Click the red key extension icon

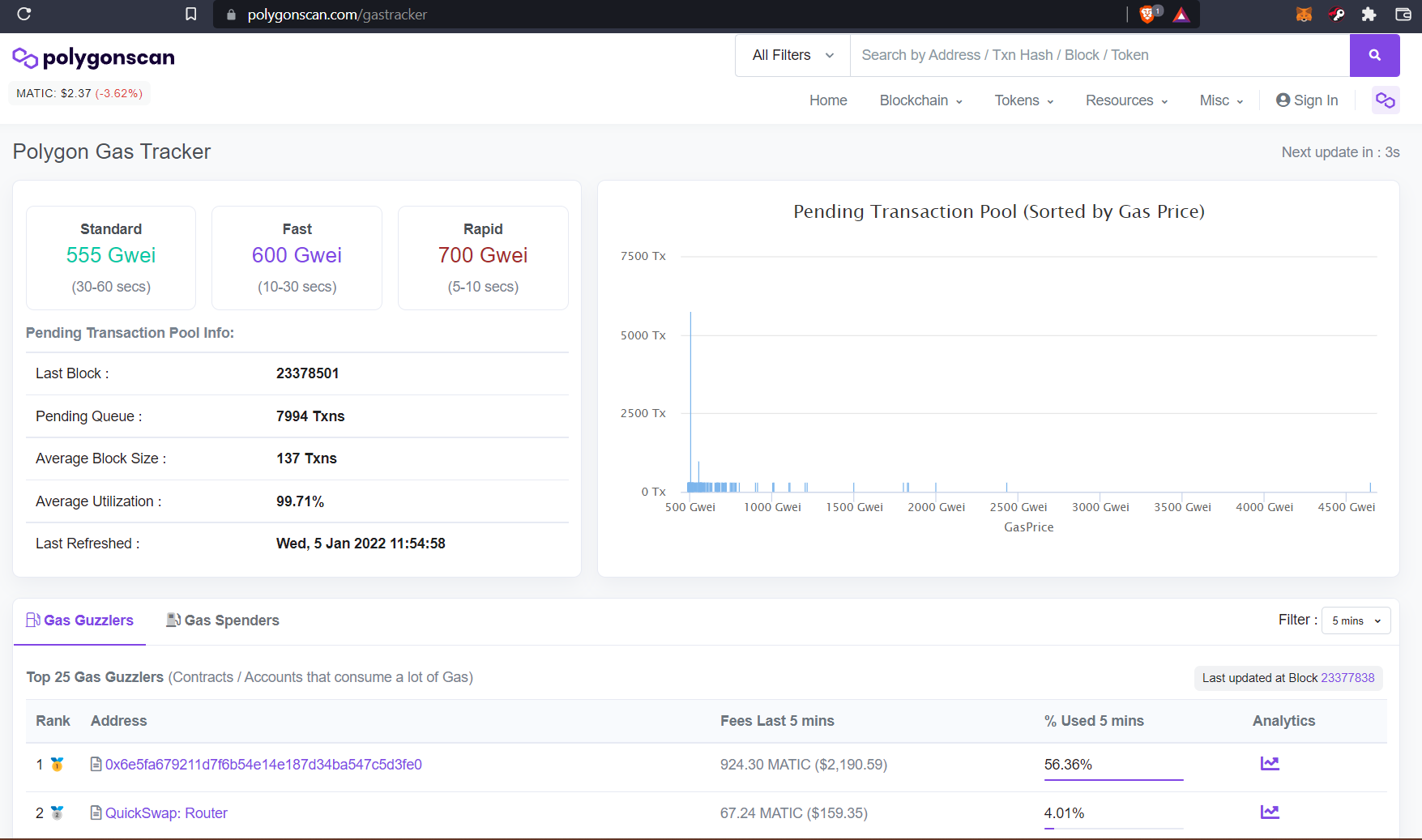[x=1337, y=14]
